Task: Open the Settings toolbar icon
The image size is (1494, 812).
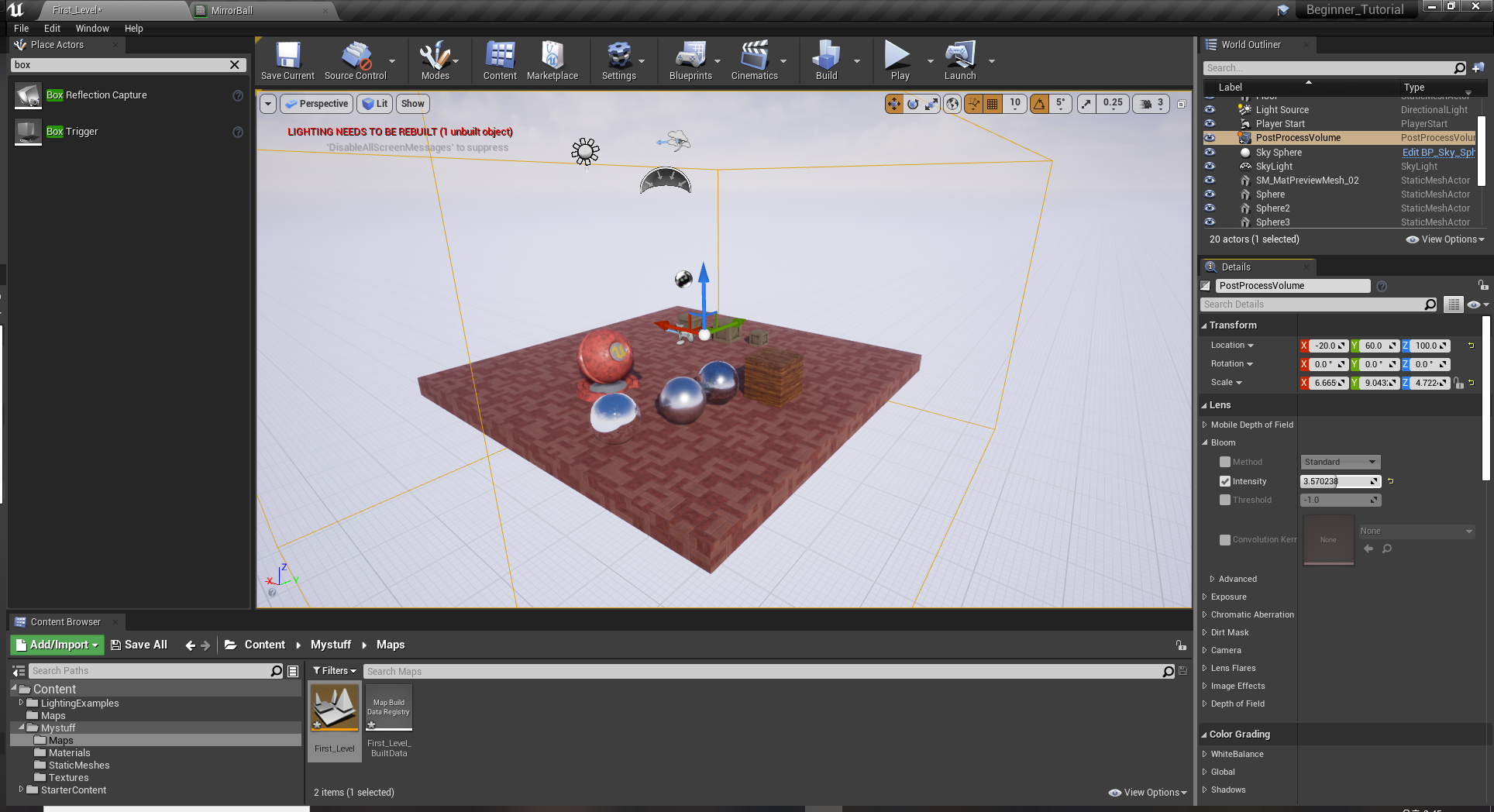Action: (618, 60)
